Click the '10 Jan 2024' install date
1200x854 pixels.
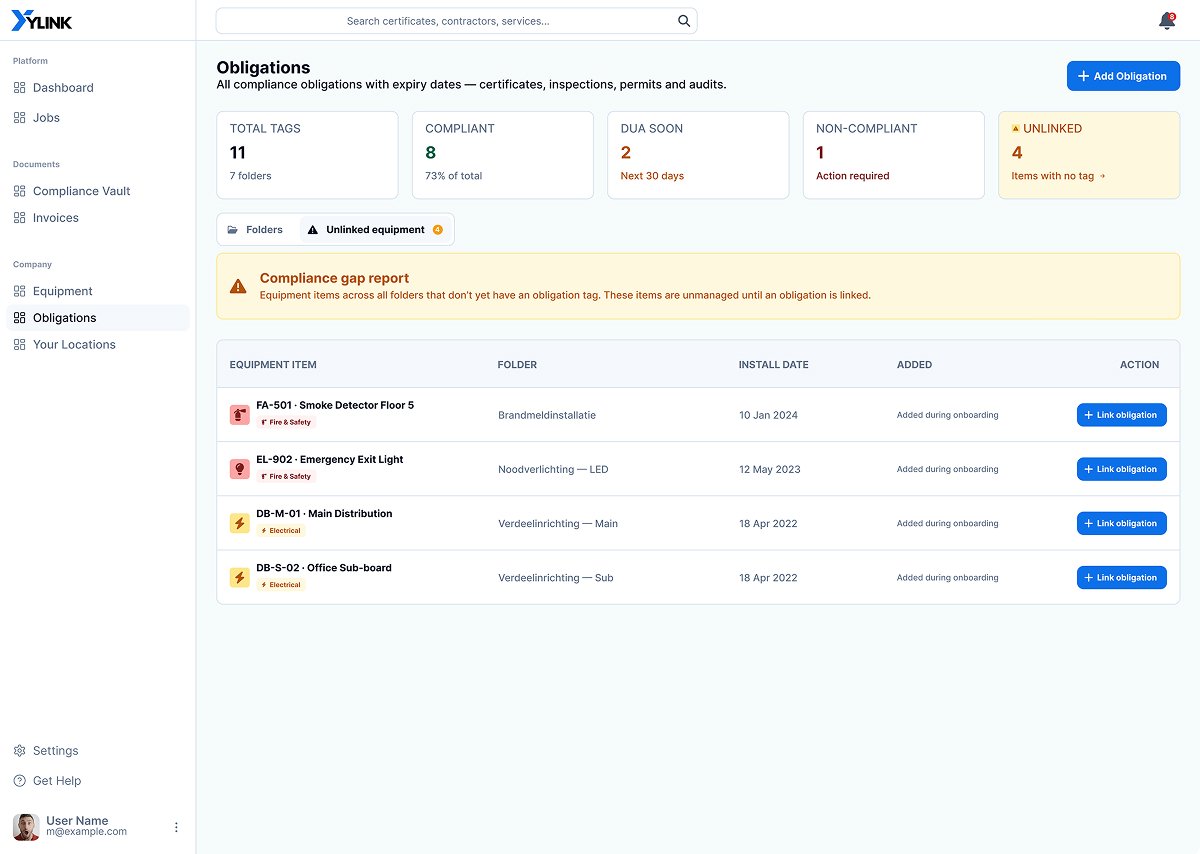pos(768,415)
